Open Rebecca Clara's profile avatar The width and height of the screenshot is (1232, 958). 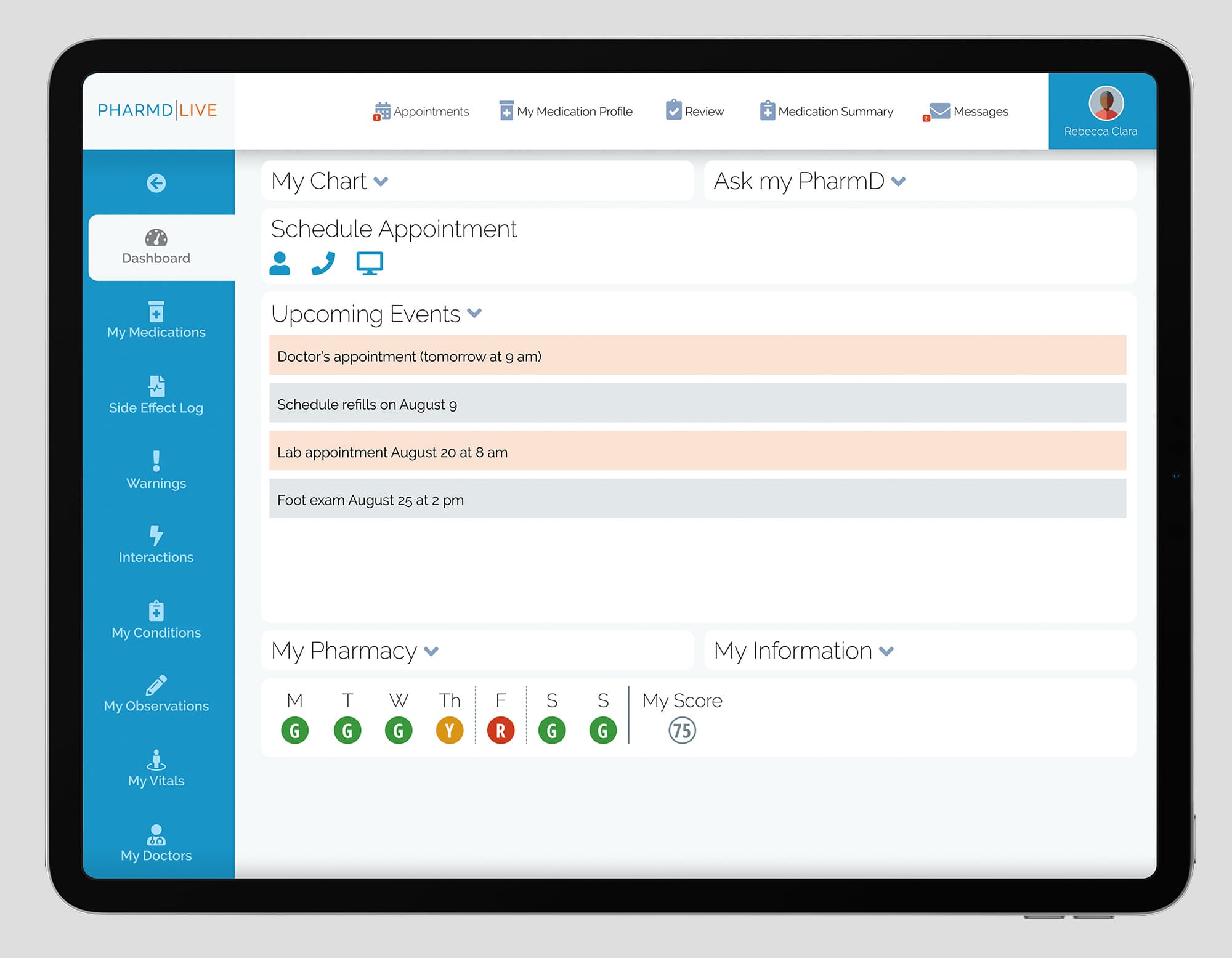point(1106,104)
